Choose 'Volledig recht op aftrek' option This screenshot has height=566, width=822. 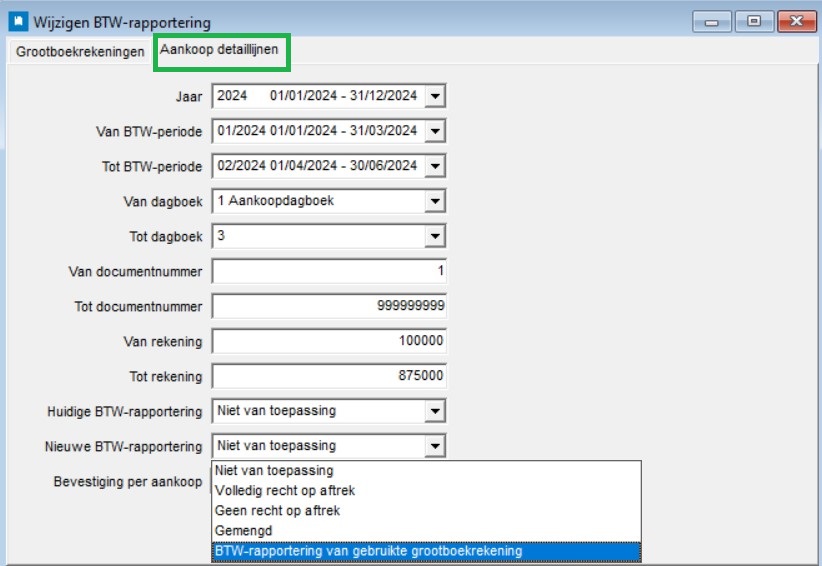(426, 491)
